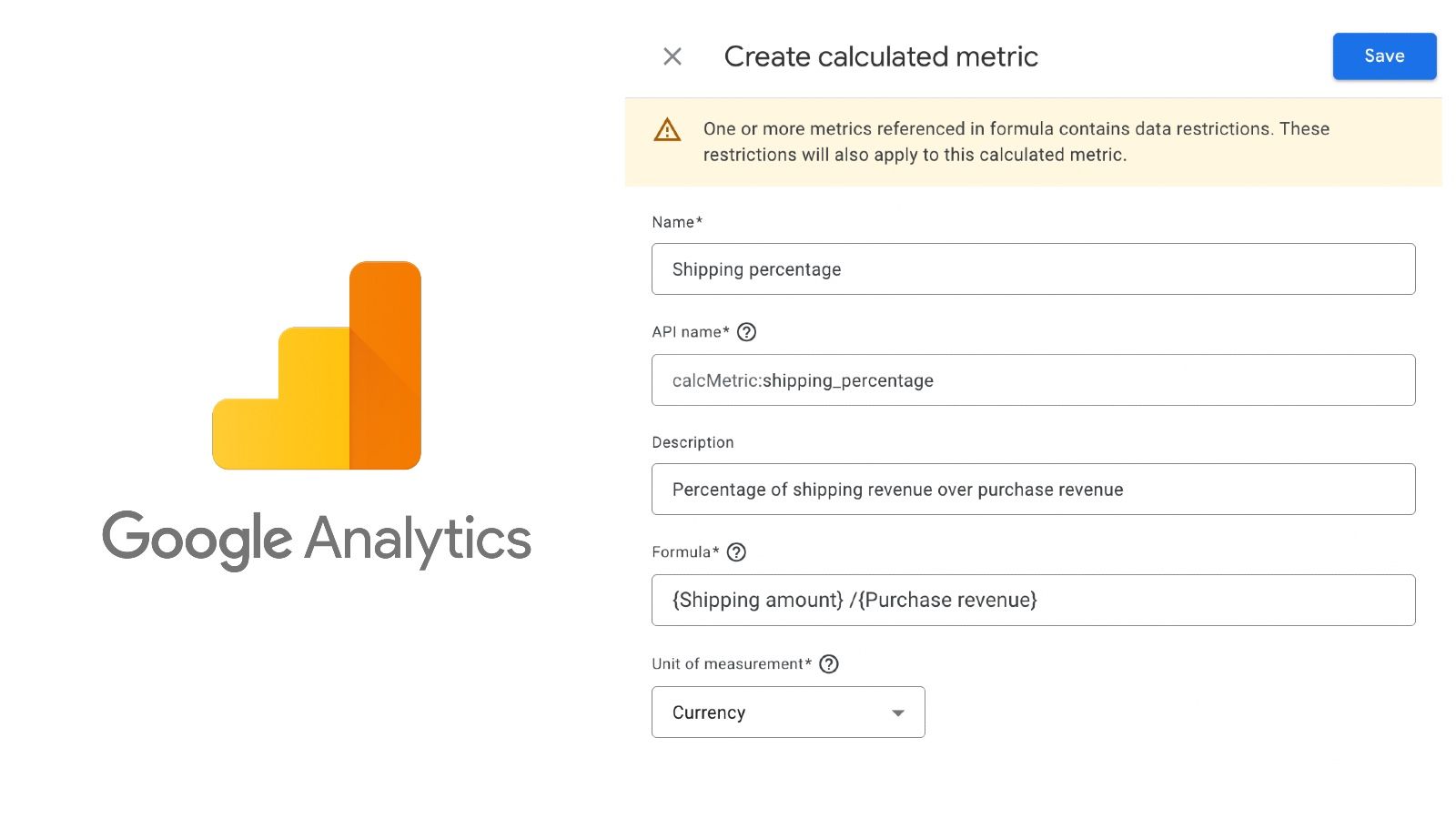
Task: Click the warning triangle icon in the banner
Action: point(667,130)
